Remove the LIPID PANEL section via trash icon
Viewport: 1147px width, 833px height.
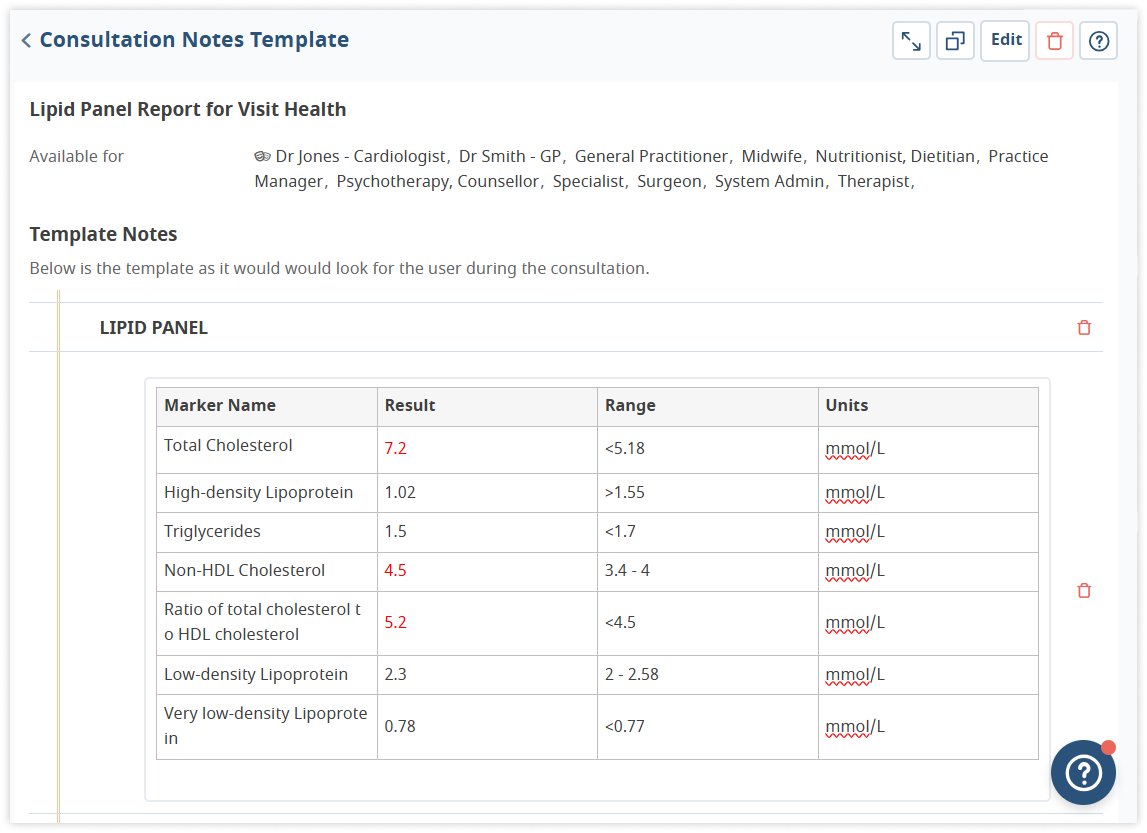coord(1083,328)
